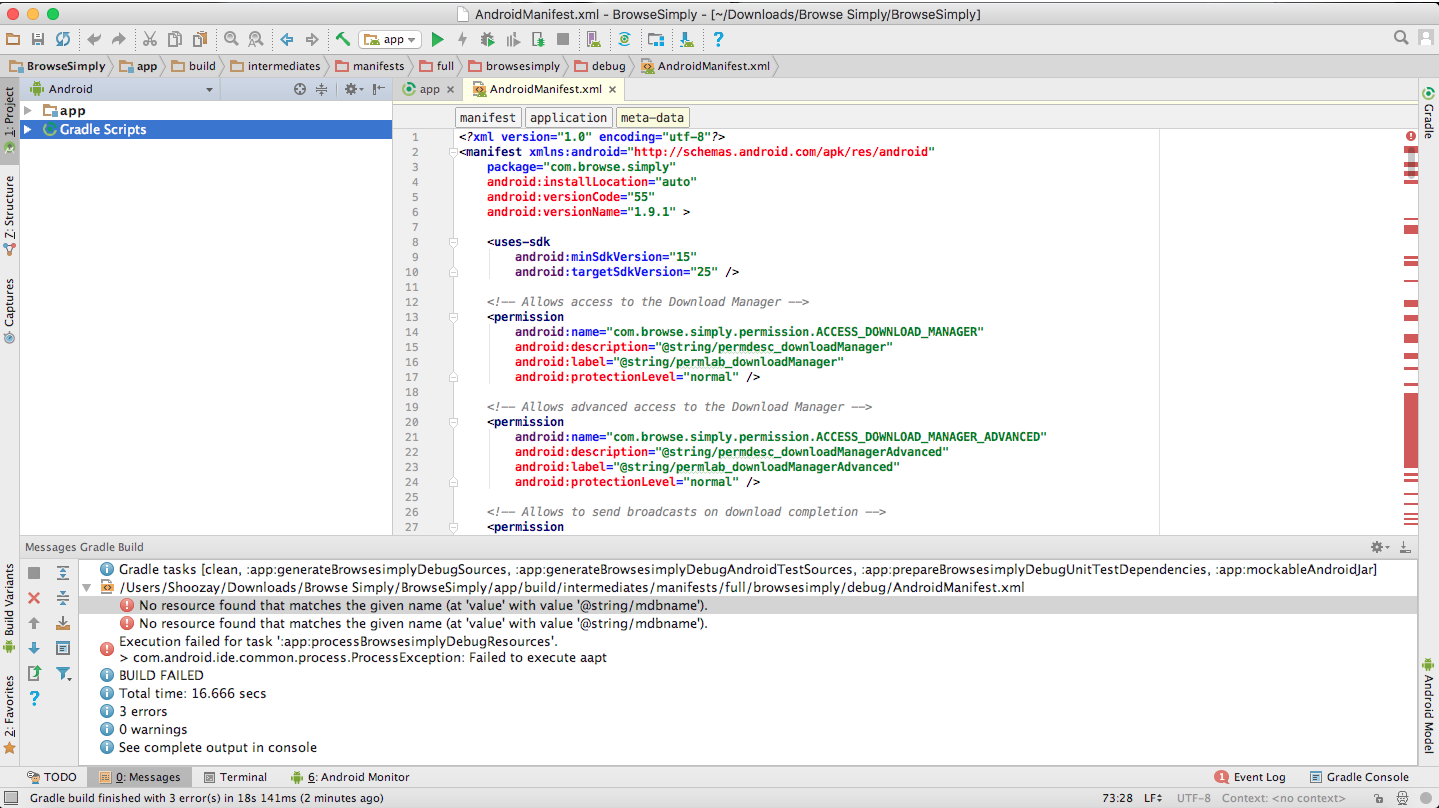Open the AVD Manager icon
This screenshot has width=1439, height=808.
[593, 39]
